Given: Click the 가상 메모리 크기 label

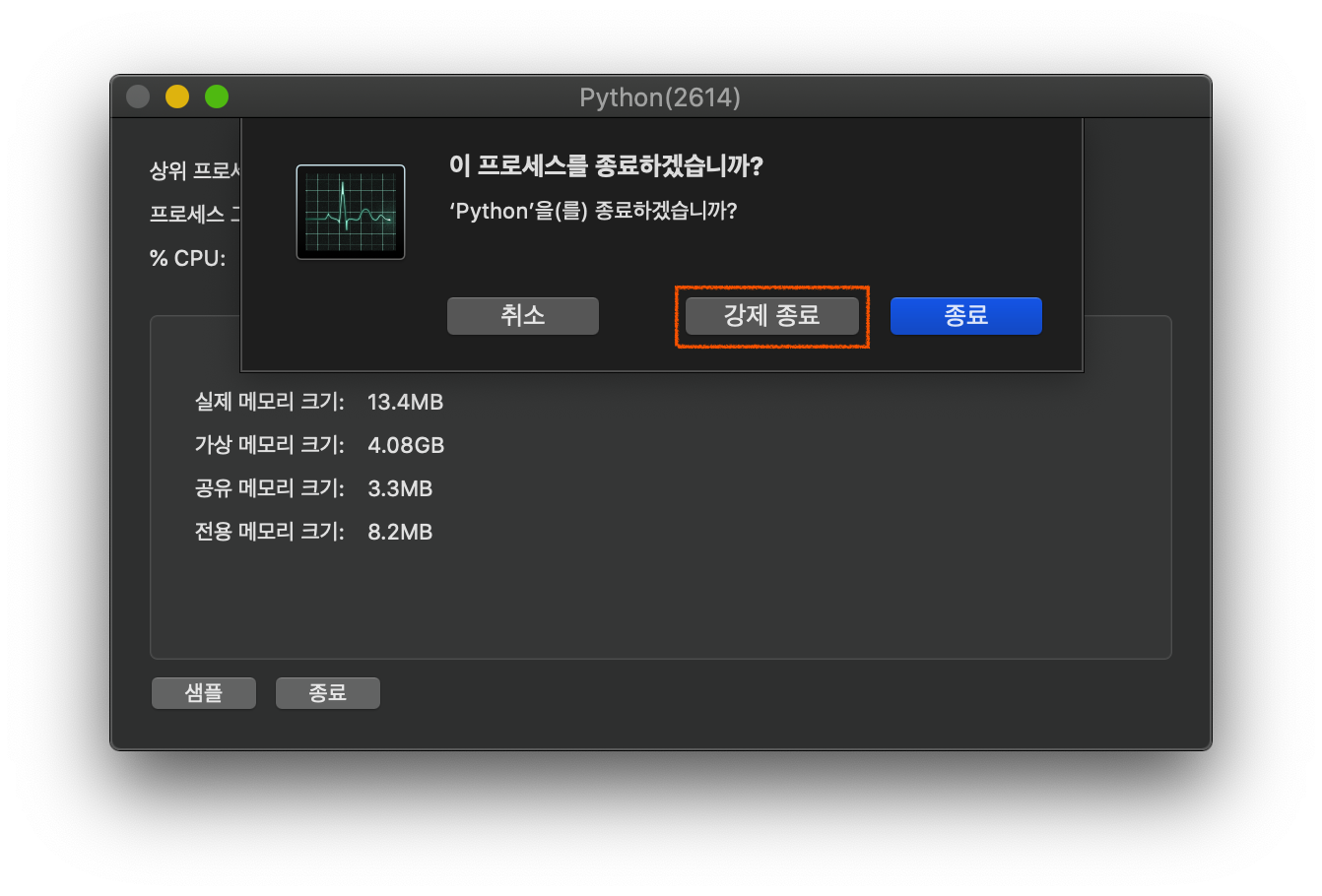Looking at the screenshot, I should 270,445.
